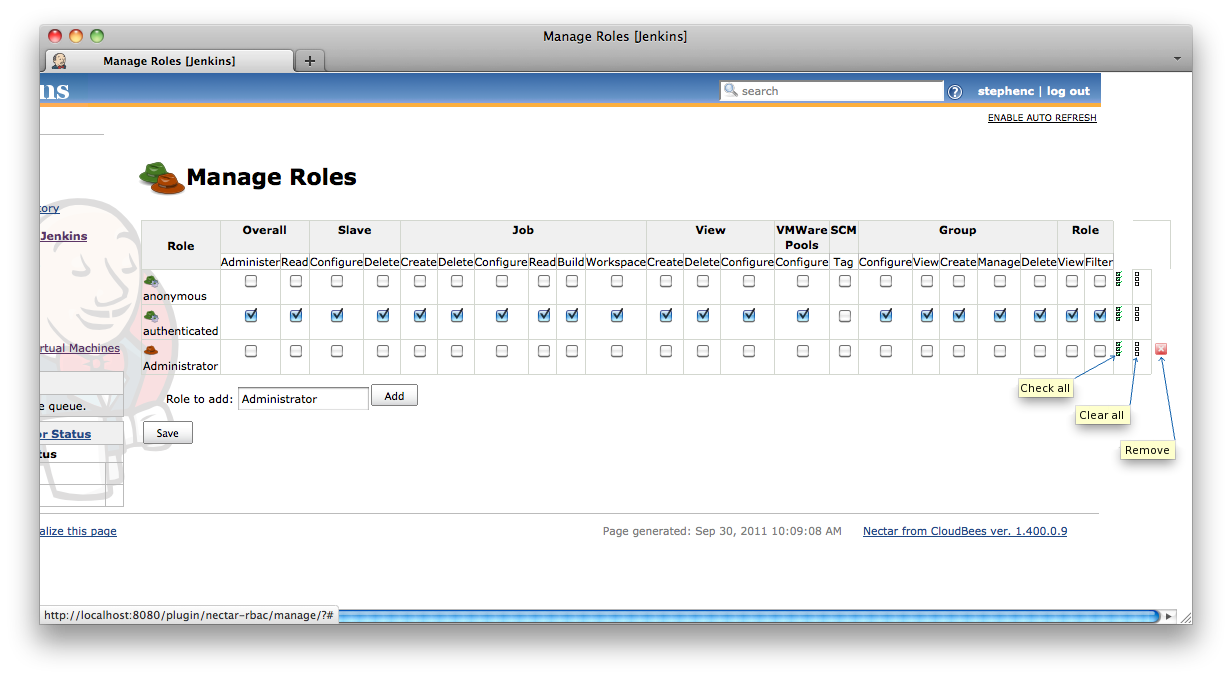The height and width of the screenshot is (679, 1232).
Task: Enable Role Filter for Administrator role
Action: click(x=1100, y=351)
